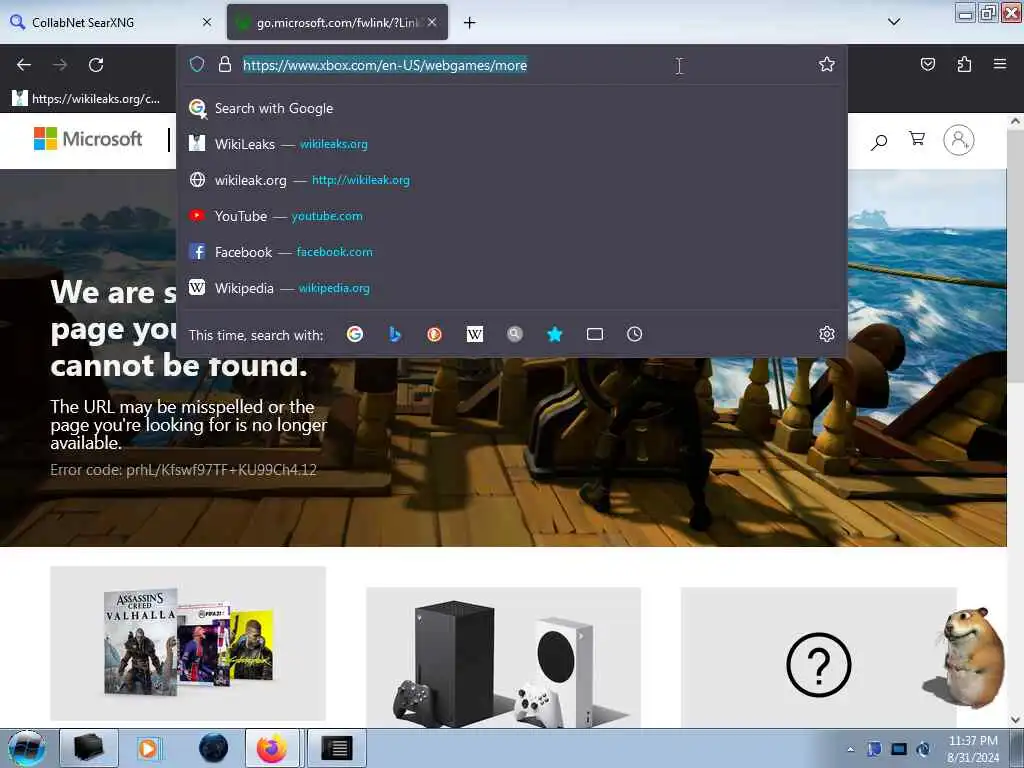
Task: Open site security info via lock icon
Action: point(225,64)
